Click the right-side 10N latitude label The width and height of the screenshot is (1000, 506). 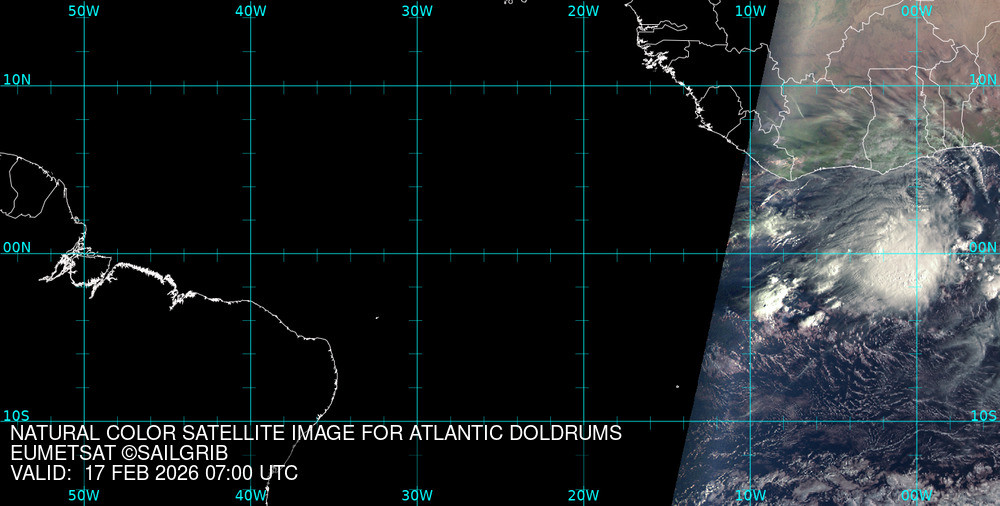click(983, 79)
